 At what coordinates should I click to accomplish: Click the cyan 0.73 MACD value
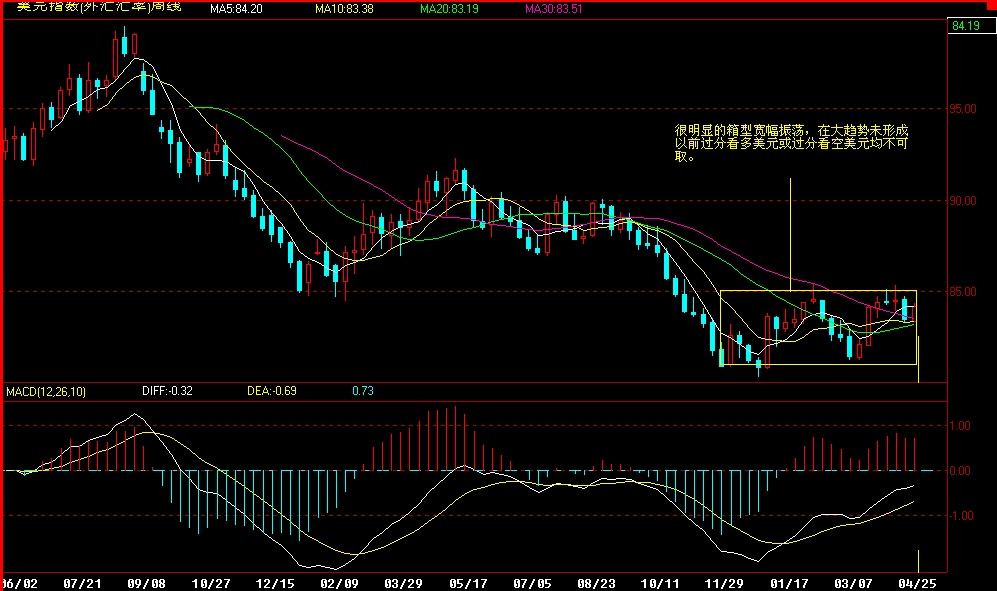363,391
